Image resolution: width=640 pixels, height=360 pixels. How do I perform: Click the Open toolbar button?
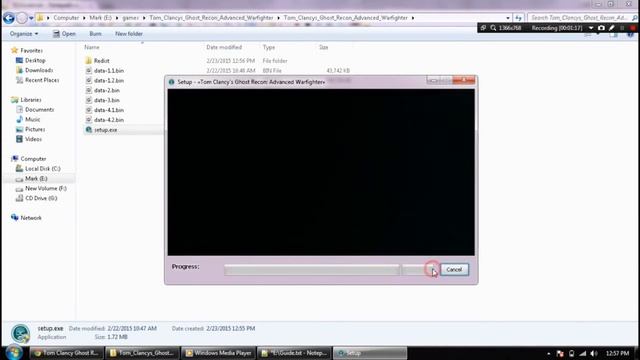coord(64,34)
